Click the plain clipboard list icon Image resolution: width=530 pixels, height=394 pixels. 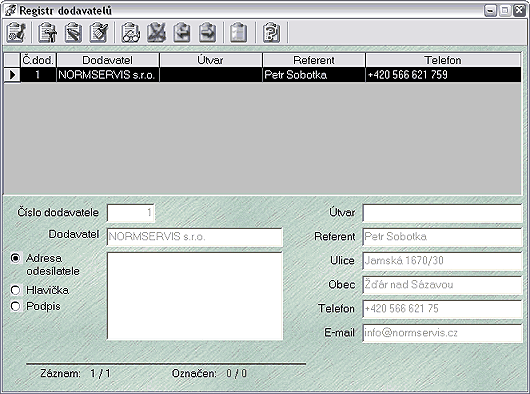pyautogui.click(x=239, y=33)
